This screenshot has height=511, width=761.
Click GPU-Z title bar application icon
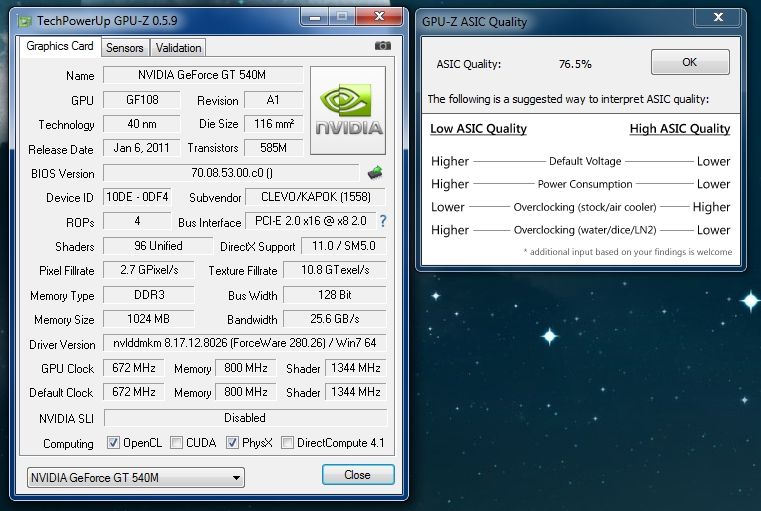[x=24, y=21]
